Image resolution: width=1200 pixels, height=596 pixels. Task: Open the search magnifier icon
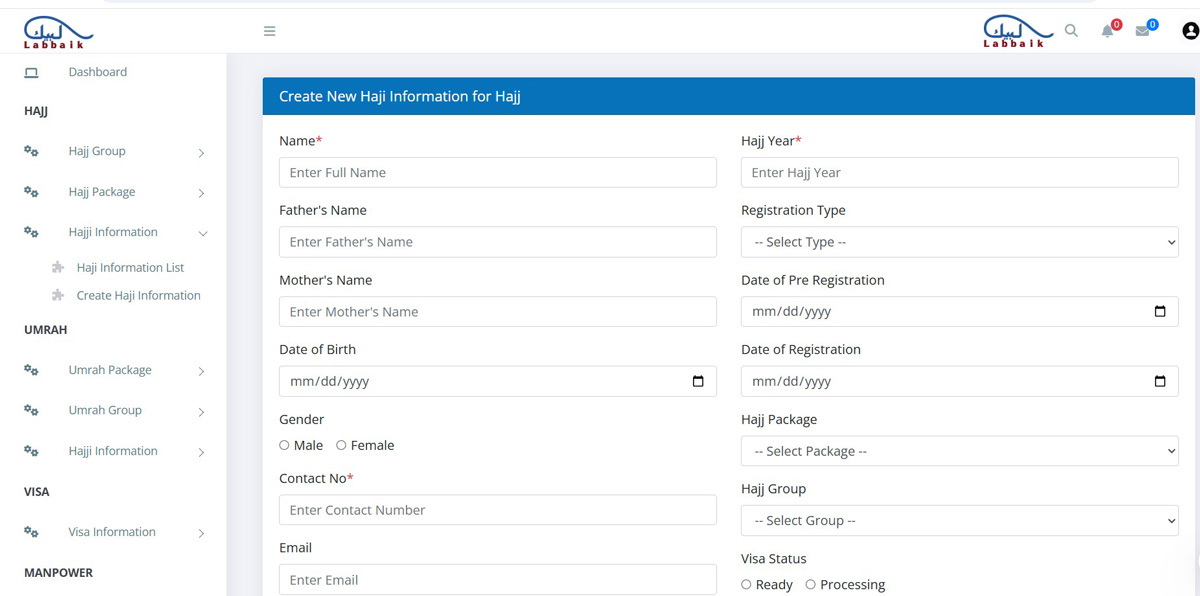point(1071,31)
